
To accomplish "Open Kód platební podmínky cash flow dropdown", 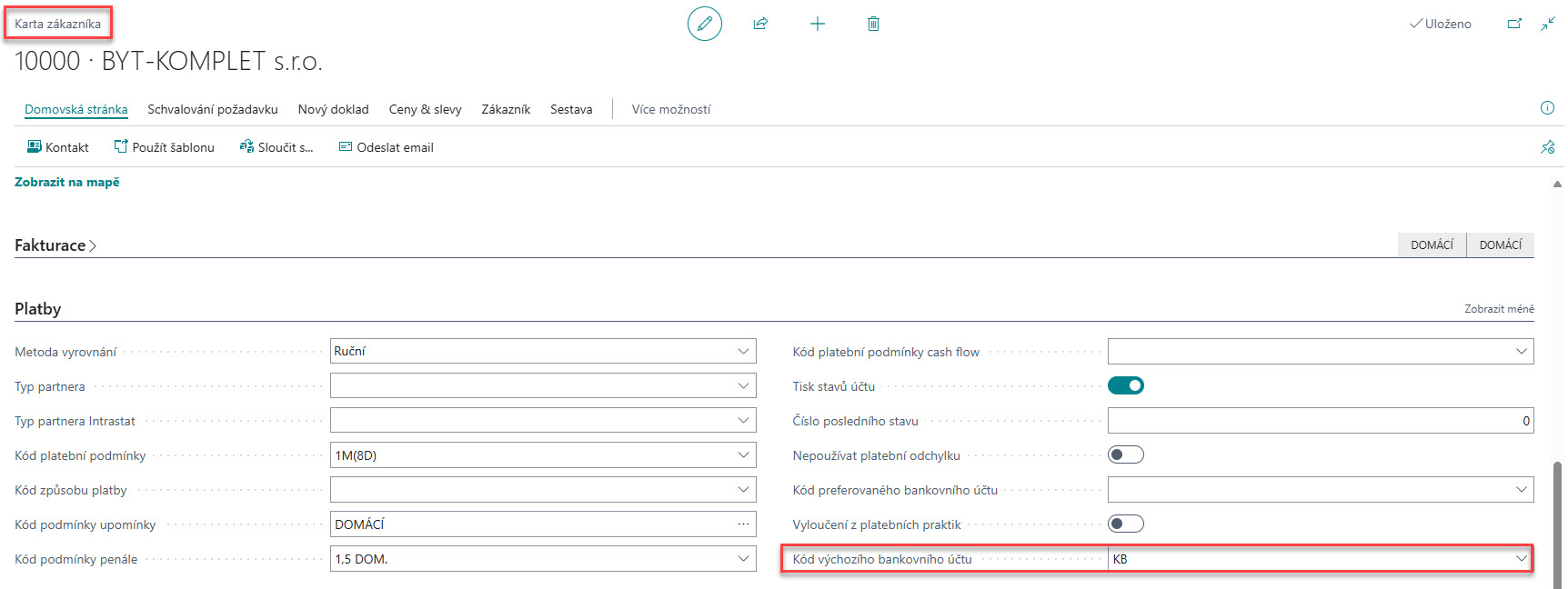I will click(x=1521, y=351).
